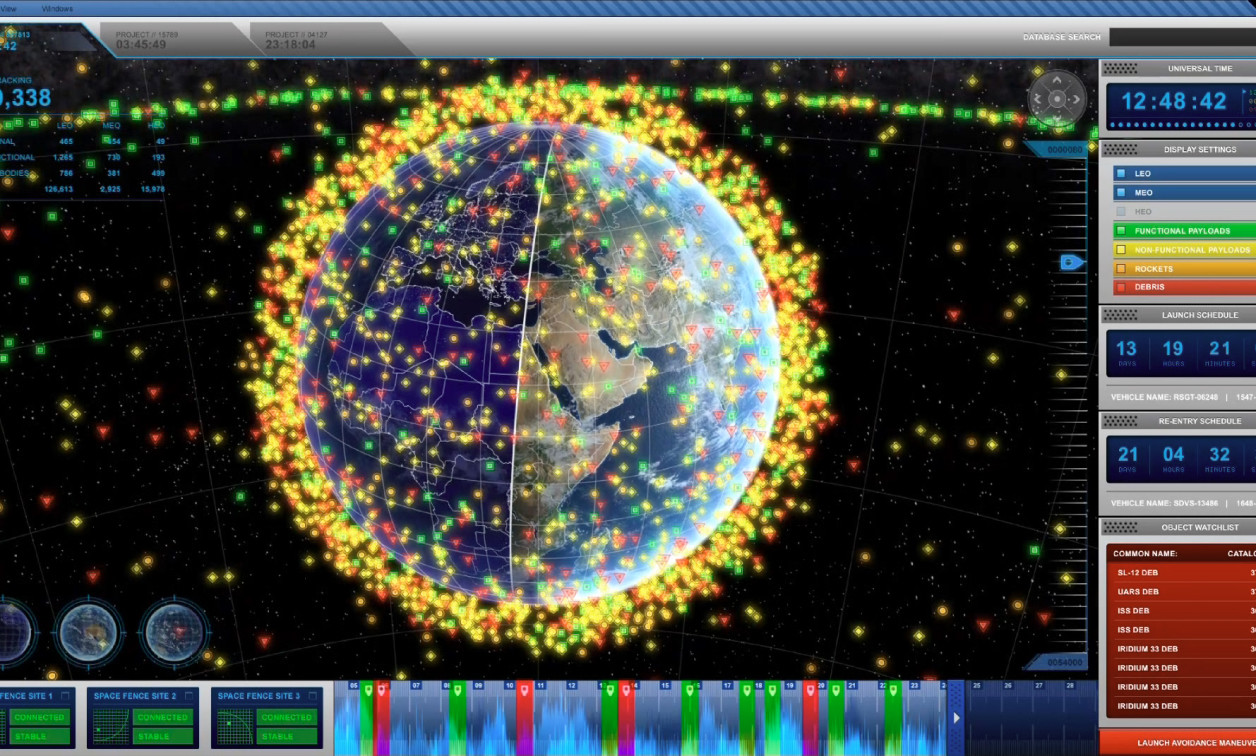
Task: Select the 0054000 altitude scale bottom label
Action: [x=1064, y=662]
